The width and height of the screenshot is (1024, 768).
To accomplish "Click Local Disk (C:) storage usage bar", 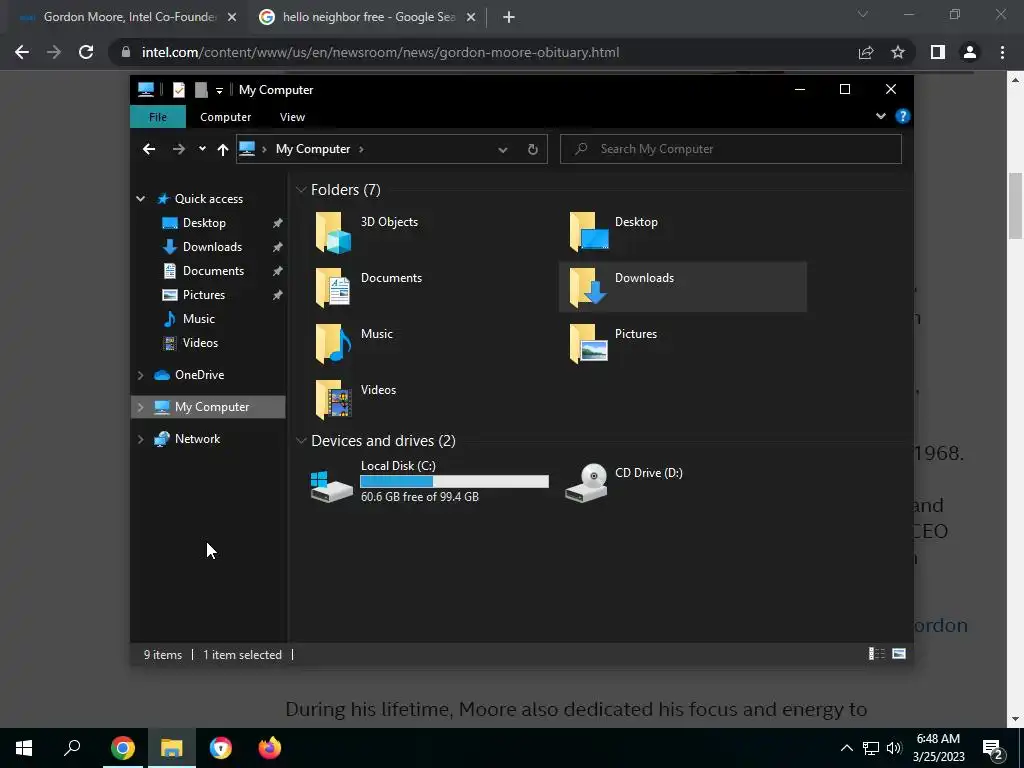I will pos(454,481).
